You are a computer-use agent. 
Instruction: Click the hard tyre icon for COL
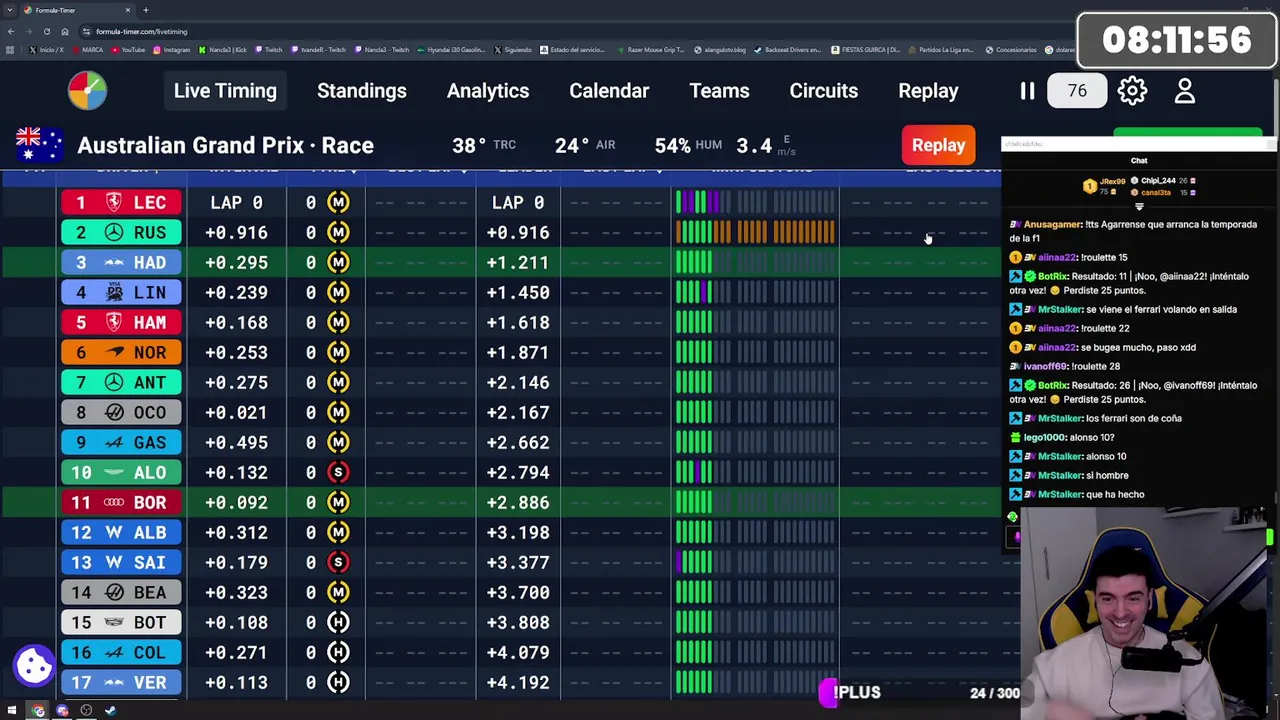click(338, 653)
